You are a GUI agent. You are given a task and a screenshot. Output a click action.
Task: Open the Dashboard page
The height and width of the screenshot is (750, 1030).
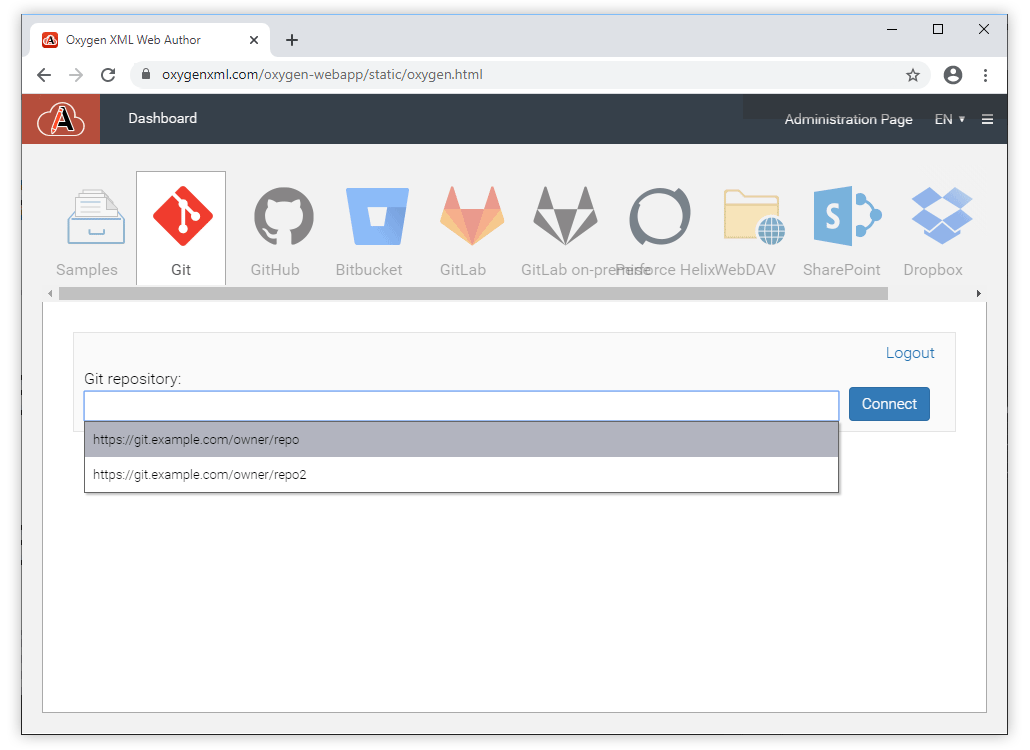coord(163,118)
